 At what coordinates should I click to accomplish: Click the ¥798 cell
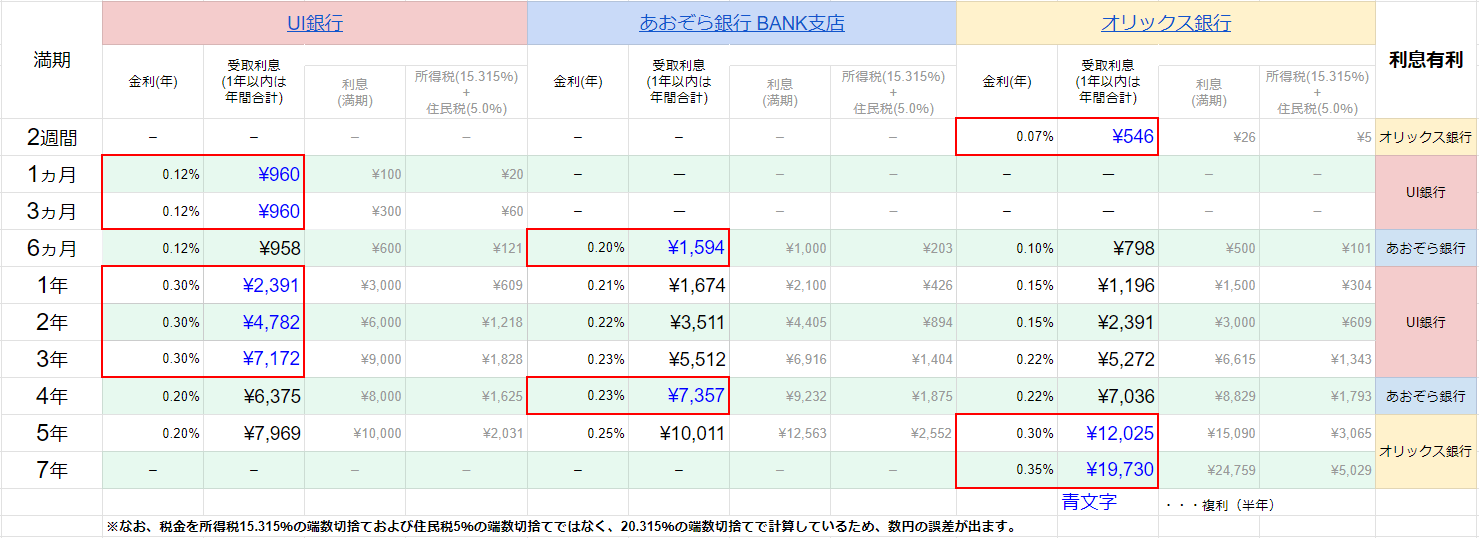point(1107,248)
